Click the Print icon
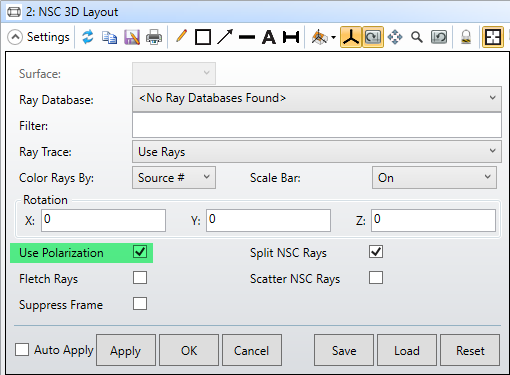Viewport: 510px width, 375px height. [154, 37]
